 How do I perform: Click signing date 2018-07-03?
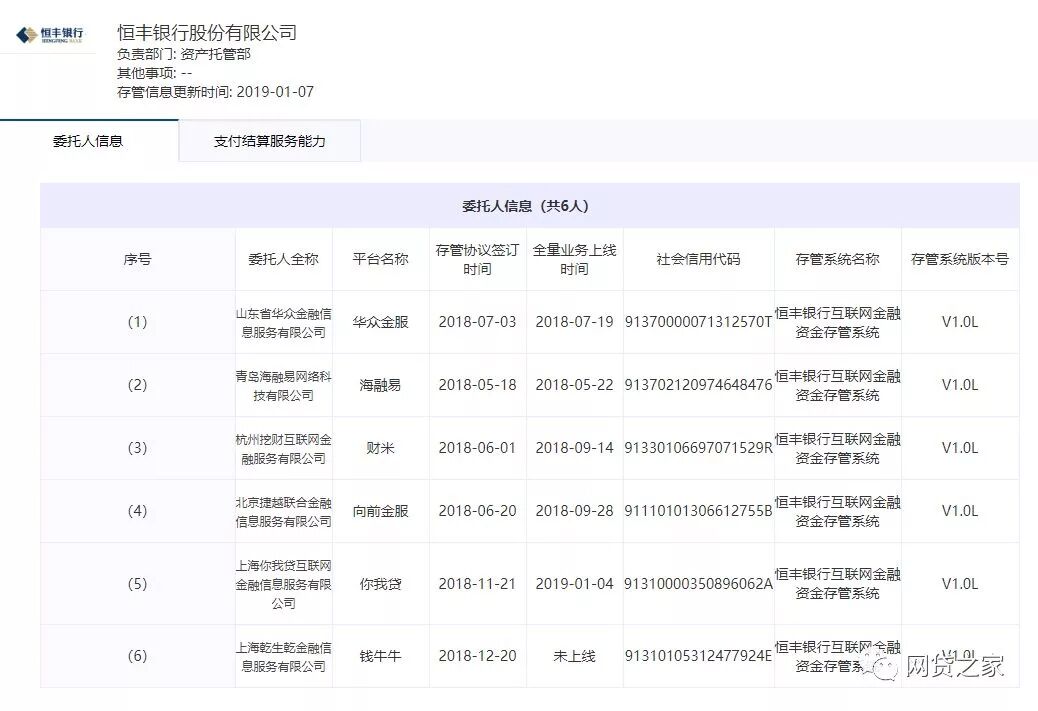tap(477, 322)
